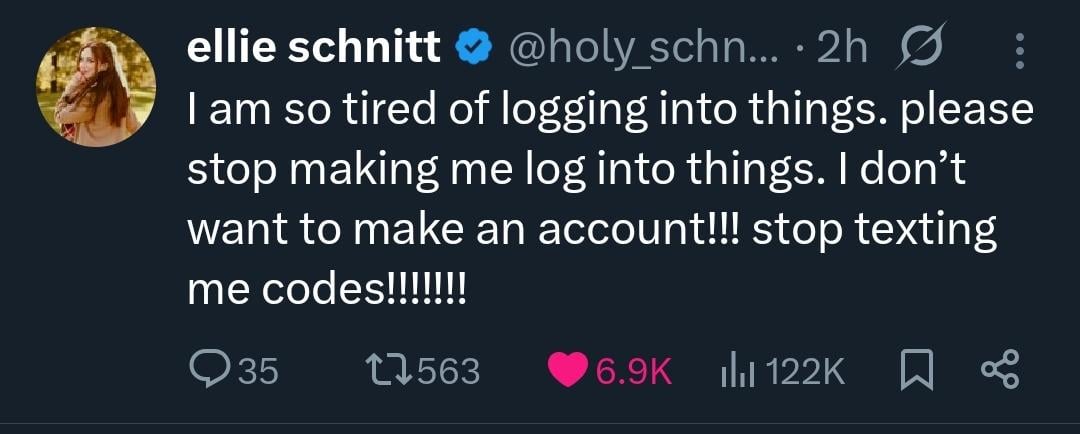Open the three-dot more options menu
1080x434 pixels.
point(1018,50)
